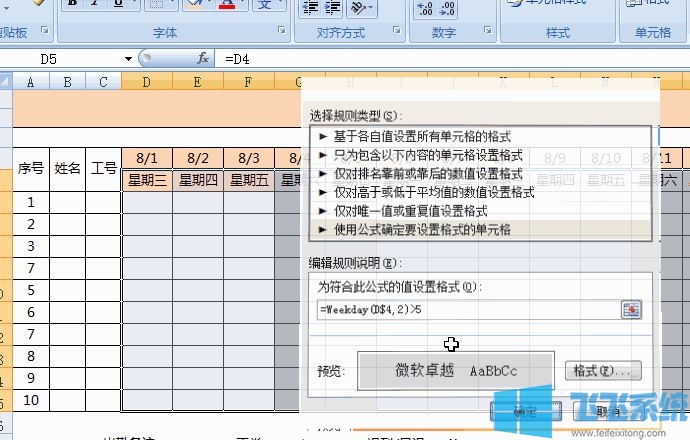The height and width of the screenshot is (440, 690).
Task: Click the cell with serial number 6
Action: (31, 312)
